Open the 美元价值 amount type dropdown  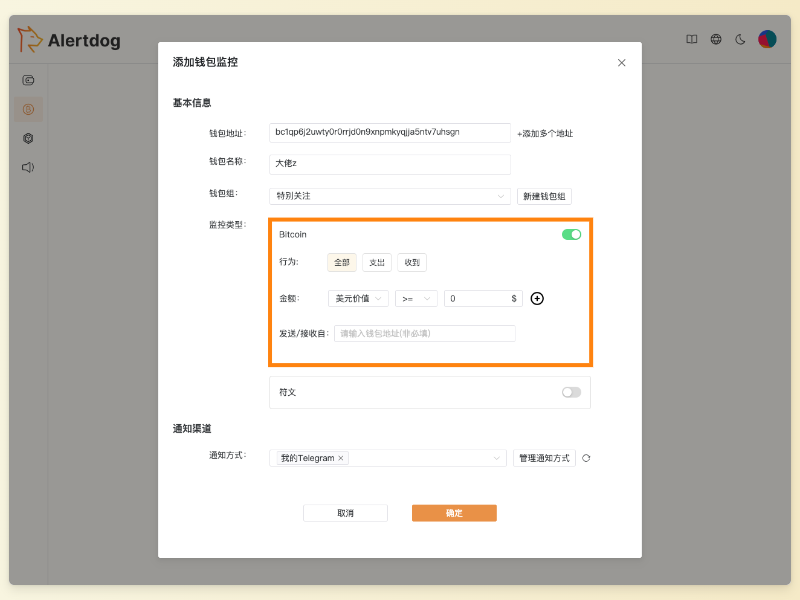(x=358, y=298)
